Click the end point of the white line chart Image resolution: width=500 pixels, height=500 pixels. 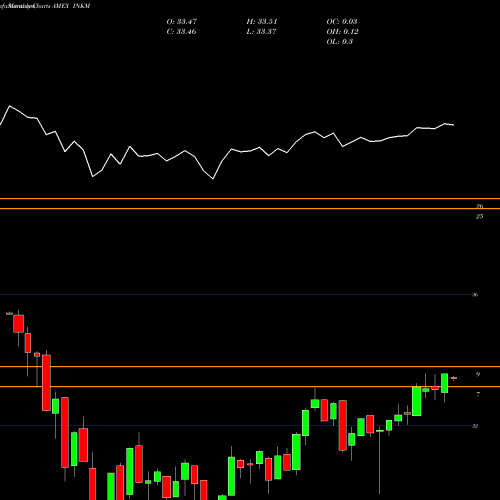click(x=454, y=125)
